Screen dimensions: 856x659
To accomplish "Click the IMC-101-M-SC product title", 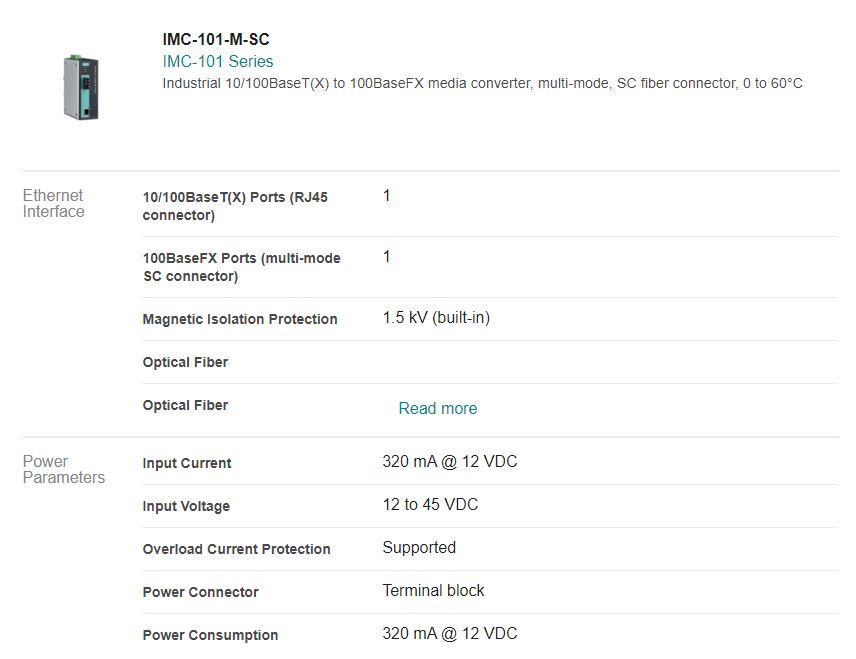I will pos(216,40).
